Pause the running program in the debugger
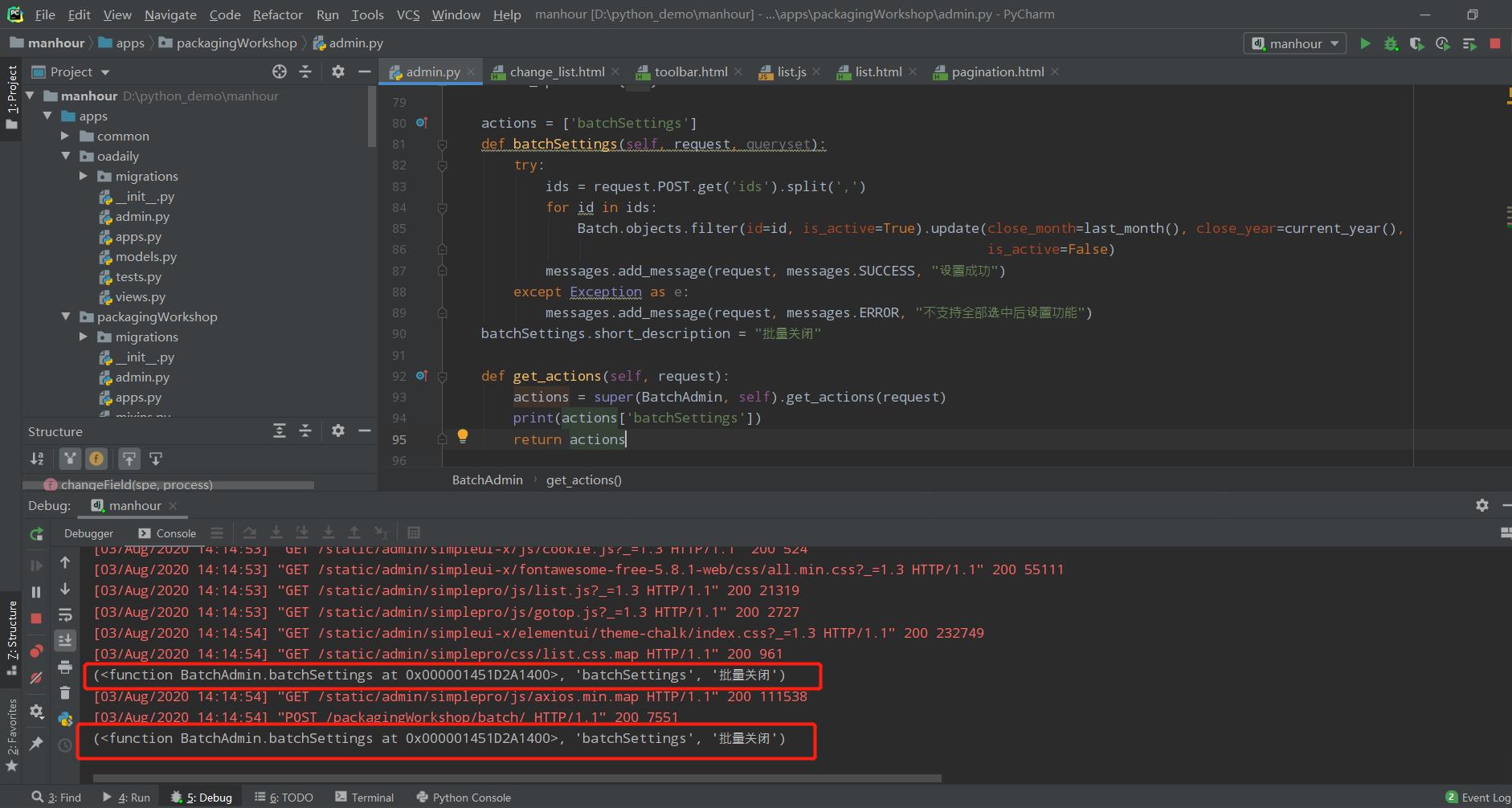Screen dimensions: 1512x808 (x=36, y=591)
